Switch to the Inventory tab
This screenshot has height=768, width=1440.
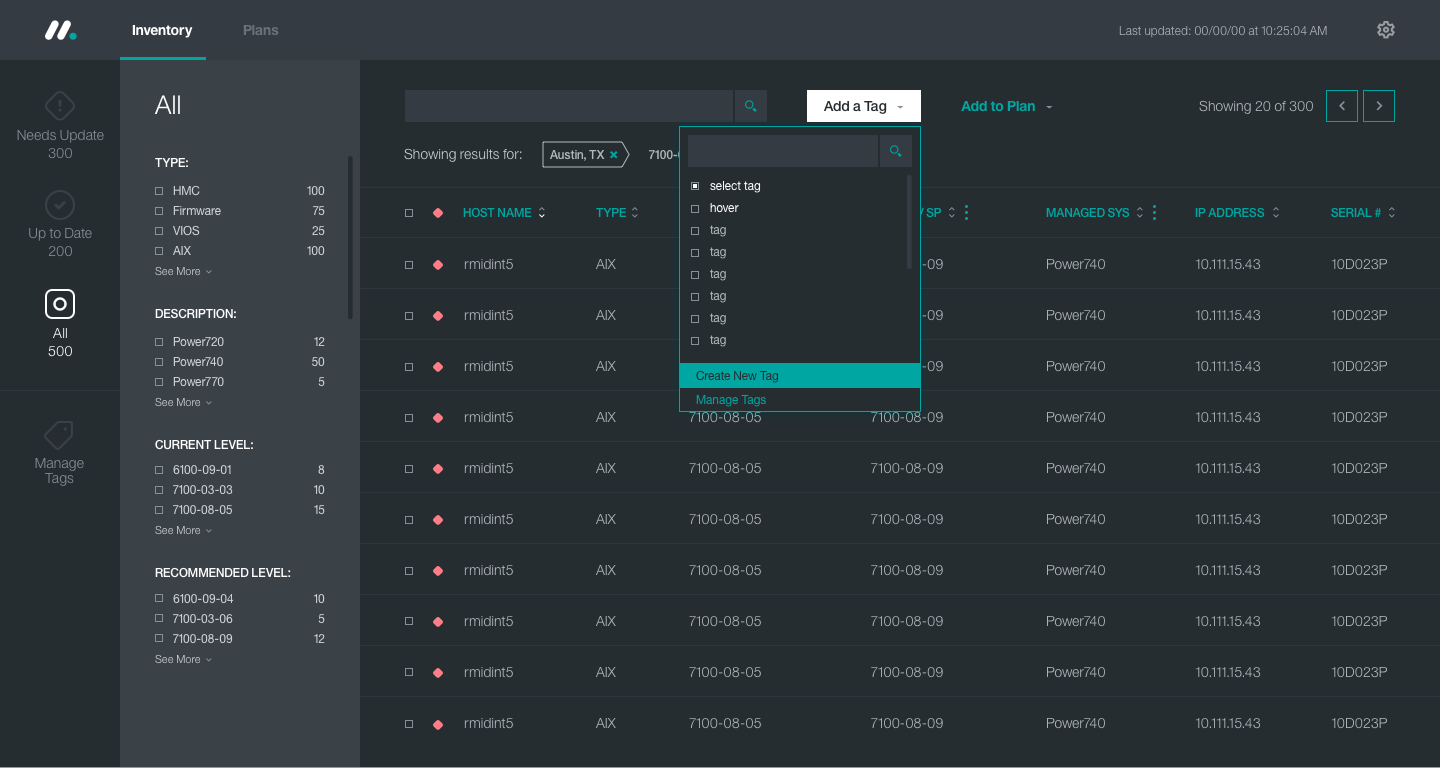tap(162, 30)
